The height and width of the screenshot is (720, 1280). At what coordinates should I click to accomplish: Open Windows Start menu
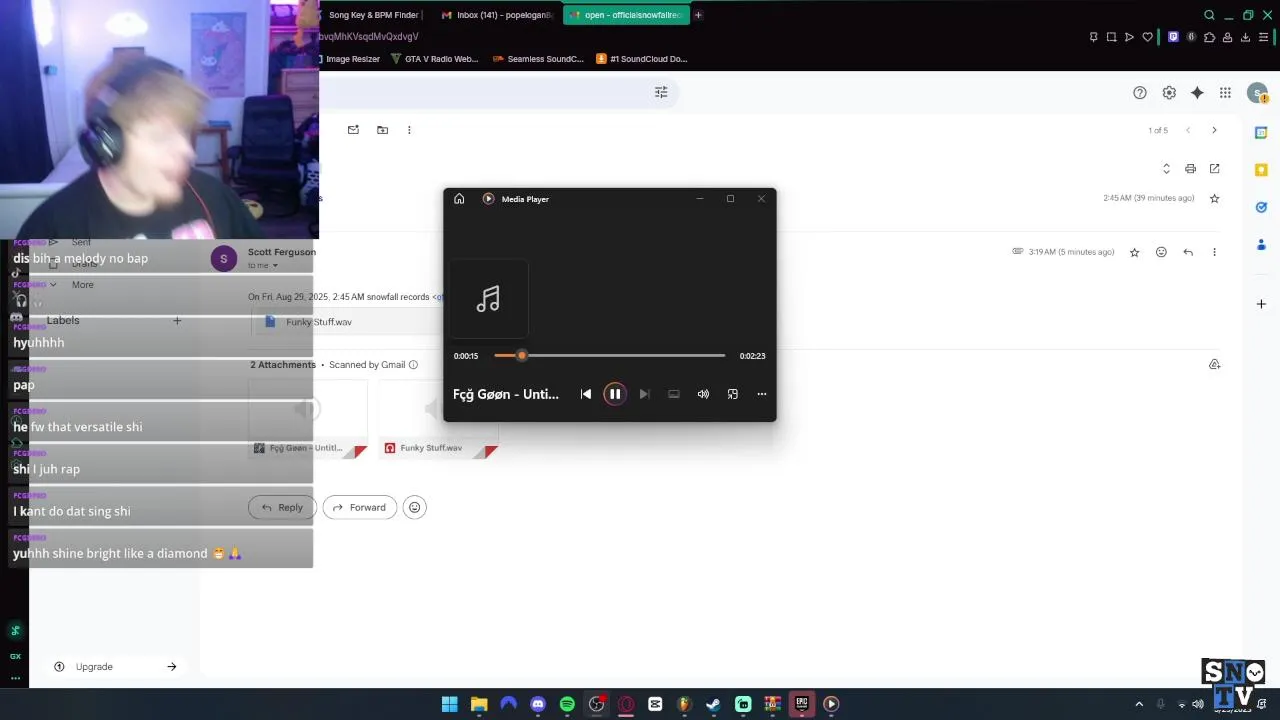[x=450, y=704]
